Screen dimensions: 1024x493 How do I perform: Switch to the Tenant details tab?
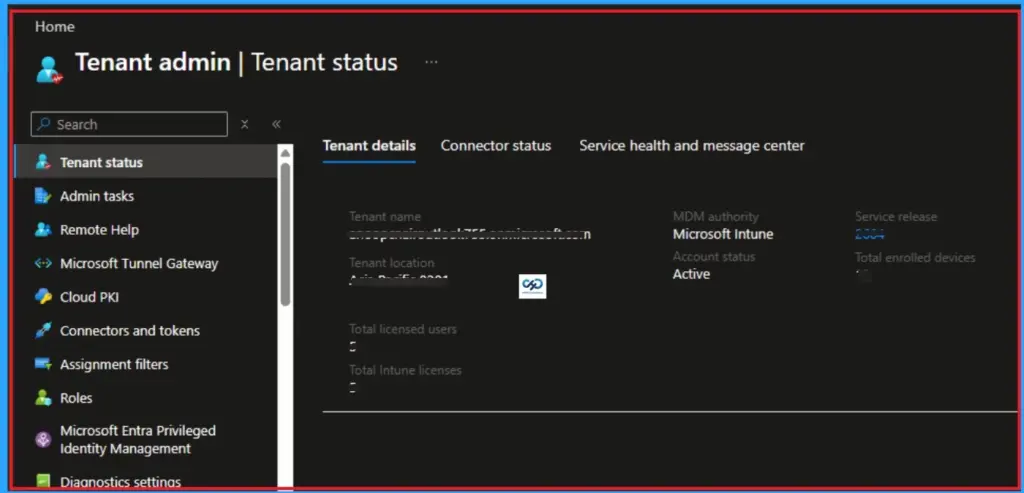pos(369,146)
